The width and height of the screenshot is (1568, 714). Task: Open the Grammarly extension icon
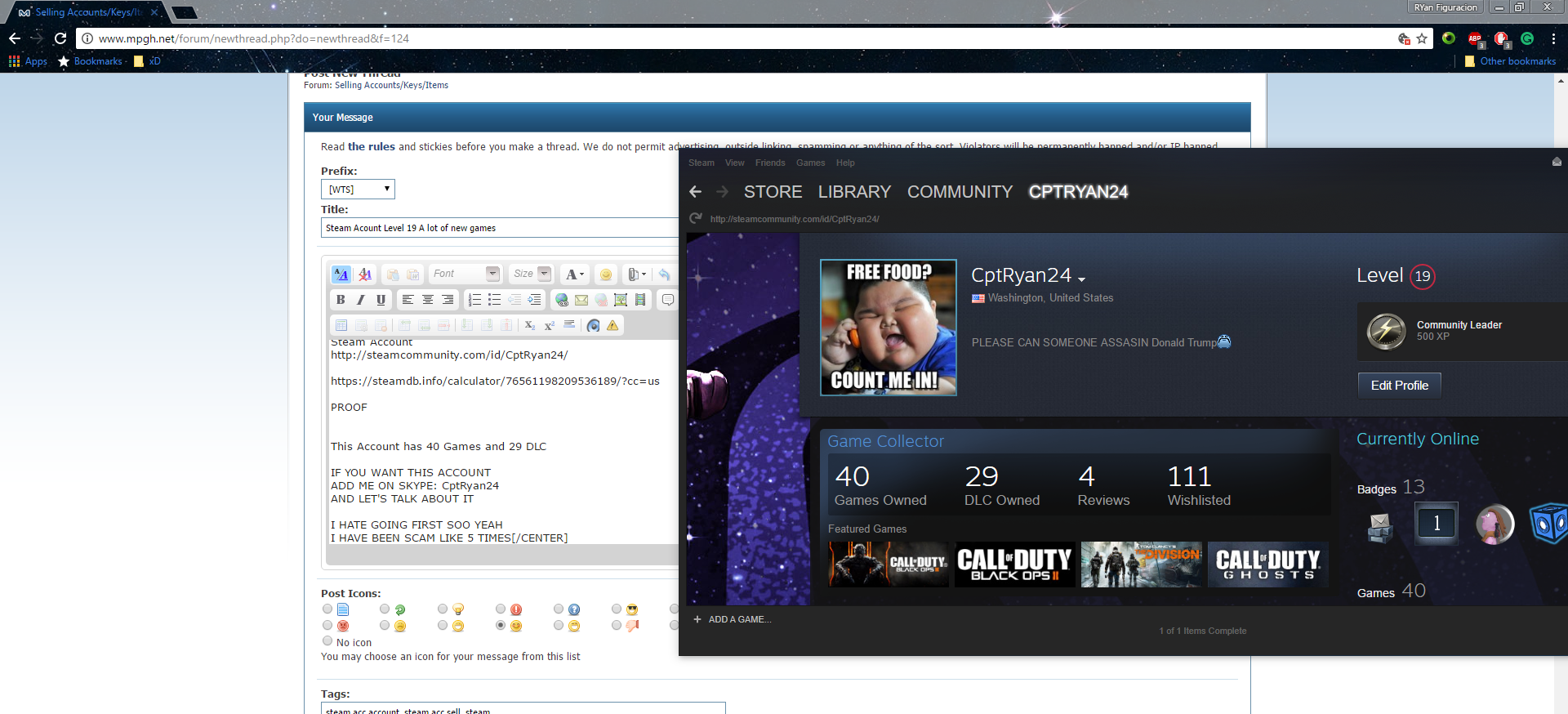click(x=1527, y=38)
